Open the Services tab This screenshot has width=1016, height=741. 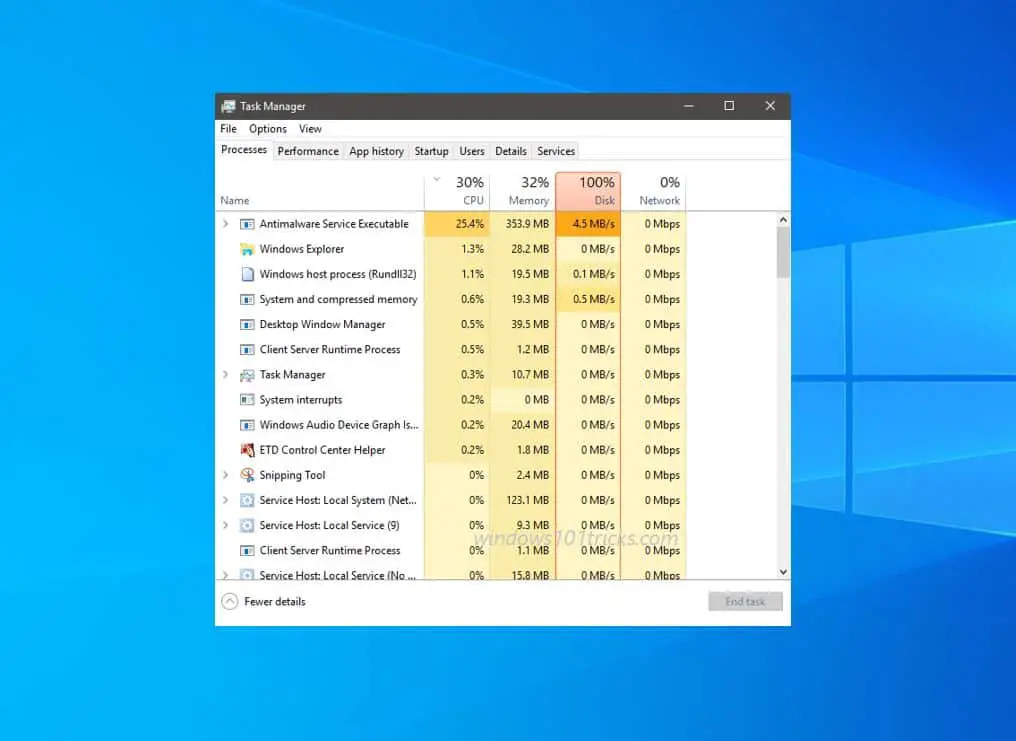pyautogui.click(x=555, y=151)
